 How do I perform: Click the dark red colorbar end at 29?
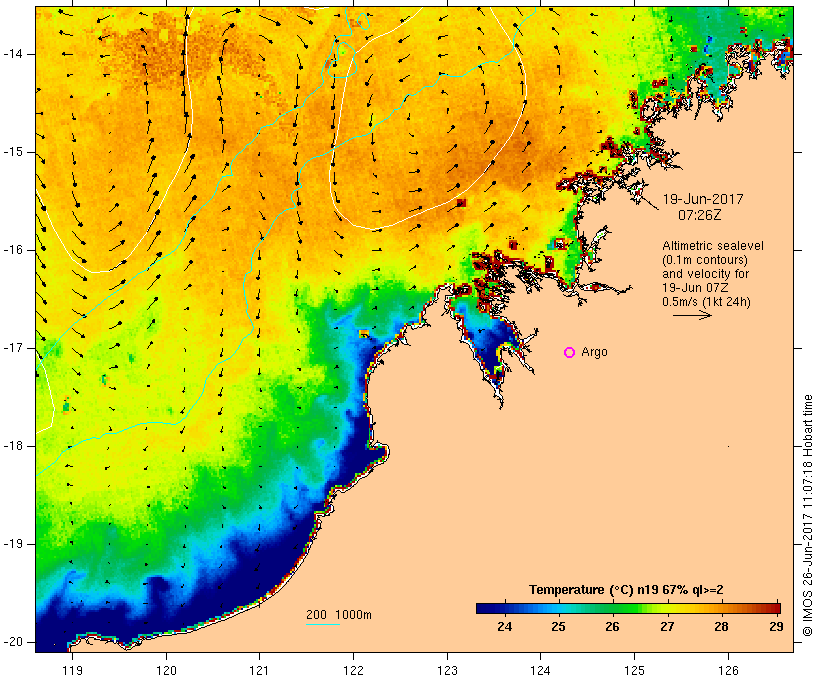(774, 608)
